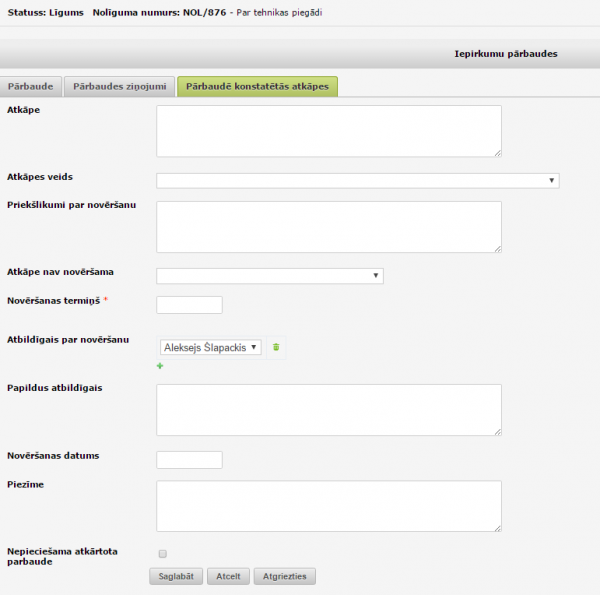Click into the Priekšlikumi par novēršanu text area

(x=328, y=226)
